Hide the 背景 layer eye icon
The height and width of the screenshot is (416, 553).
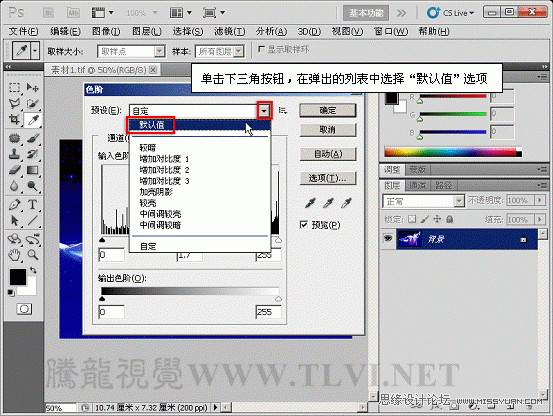coord(388,238)
